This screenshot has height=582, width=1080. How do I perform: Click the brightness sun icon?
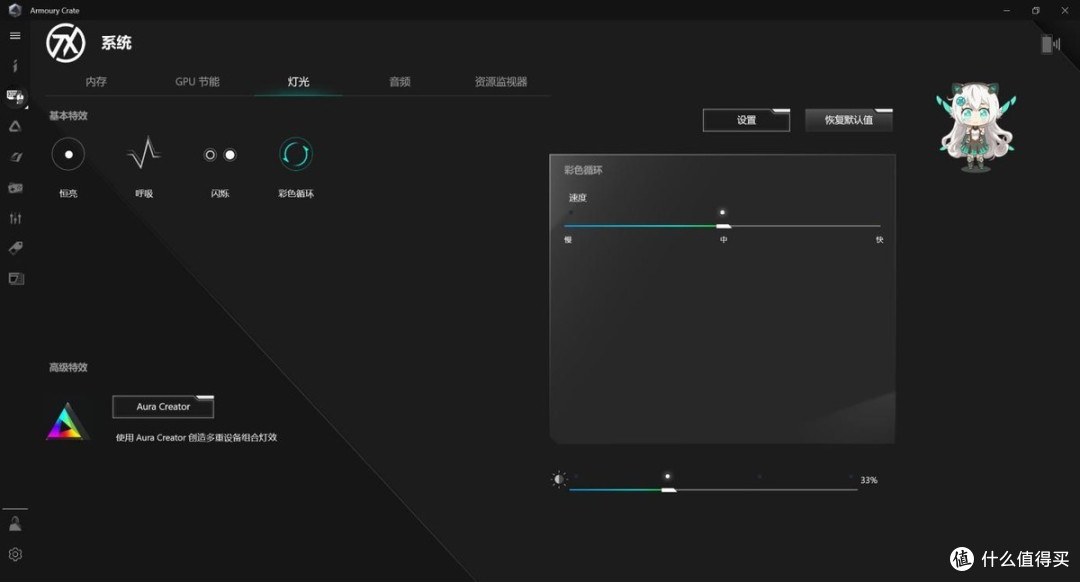(559, 479)
